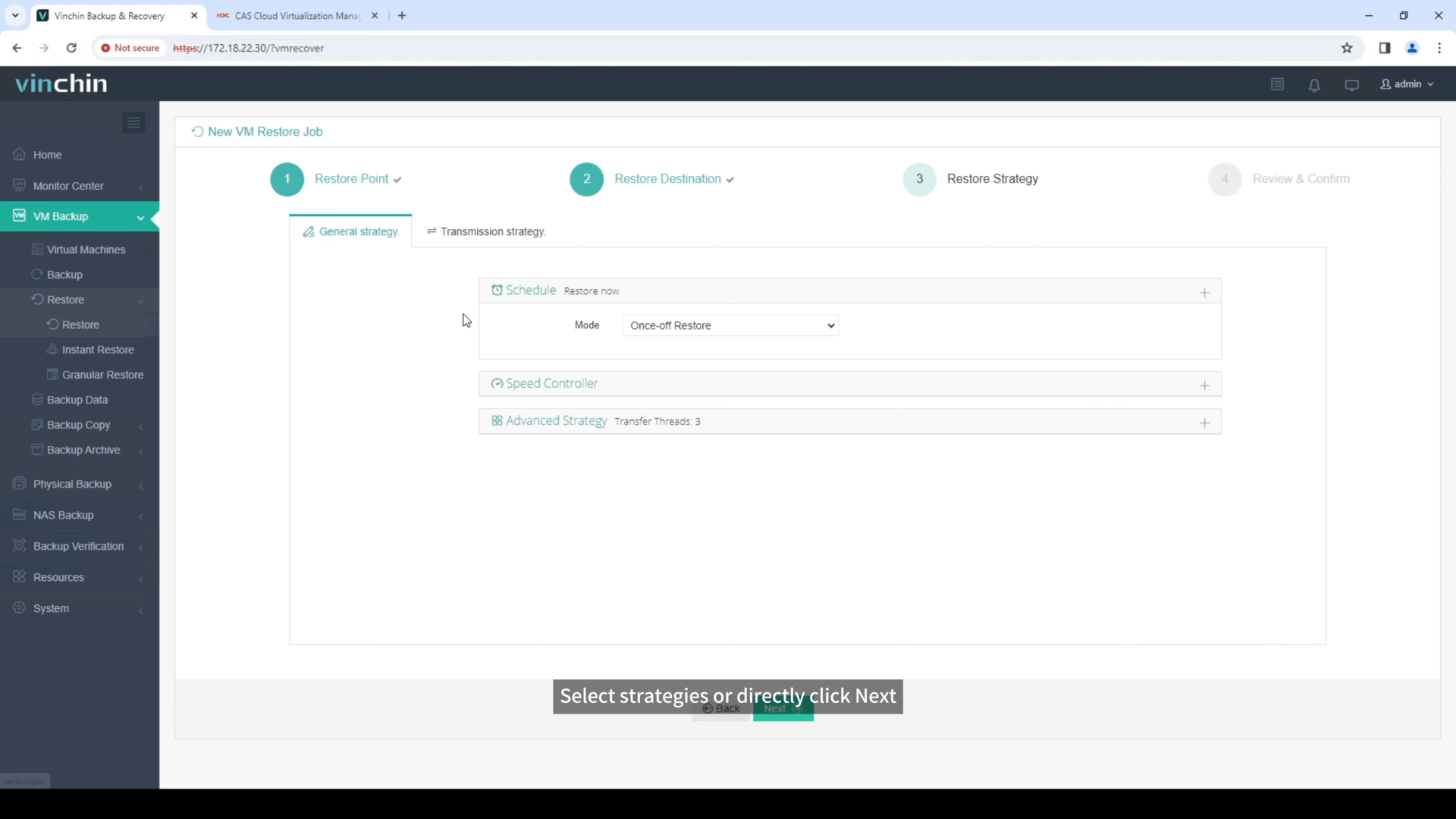Close the CAS Cloud Virtualization tab
The width and height of the screenshot is (1456, 819).
pyautogui.click(x=375, y=15)
